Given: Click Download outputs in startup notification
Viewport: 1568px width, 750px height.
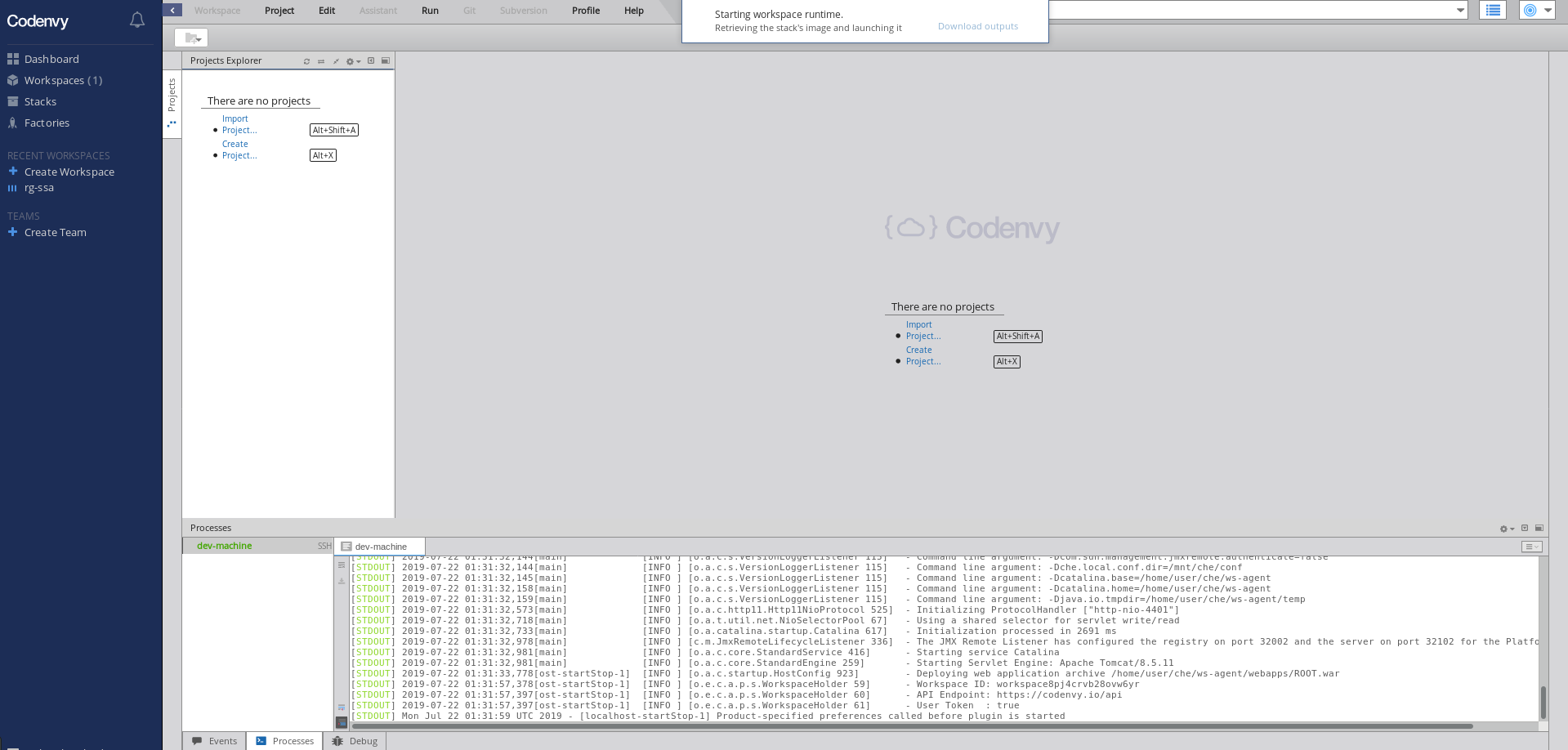Looking at the screenshot, I should click(x=978, y=26).
